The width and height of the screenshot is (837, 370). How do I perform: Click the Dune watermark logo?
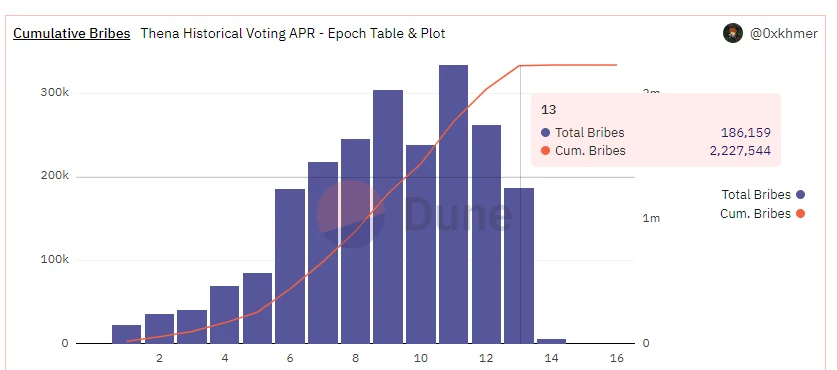pyautogui.click(x=414, y=214)
